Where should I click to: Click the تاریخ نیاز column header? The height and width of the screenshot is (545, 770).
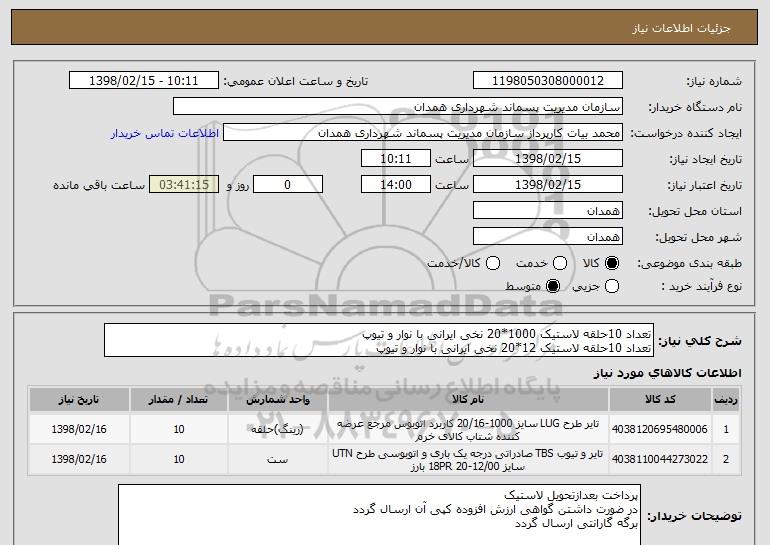[79, 400]
